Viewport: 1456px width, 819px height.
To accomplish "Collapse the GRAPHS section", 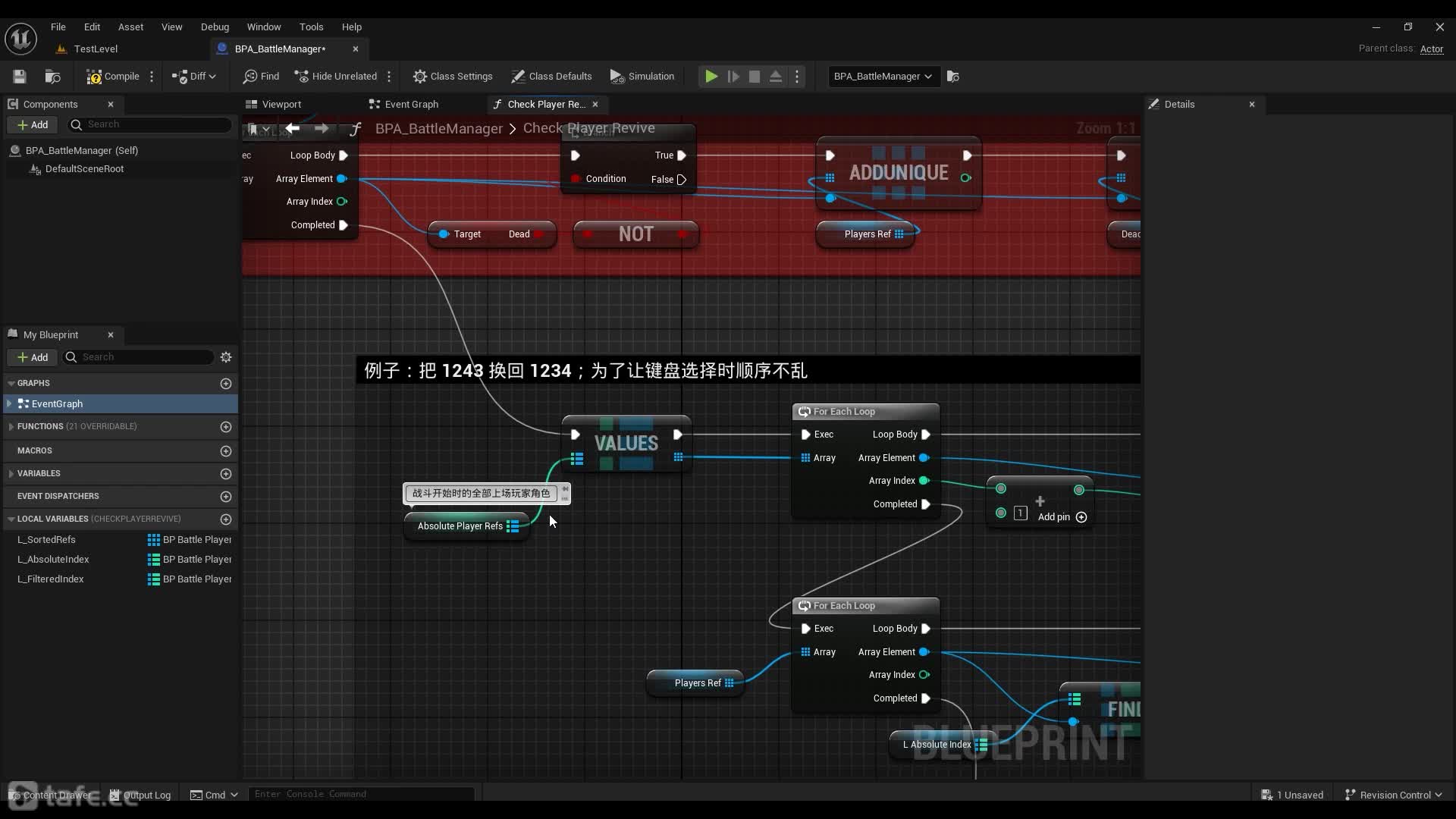I will pyautogui.click(x=11, y=383).
